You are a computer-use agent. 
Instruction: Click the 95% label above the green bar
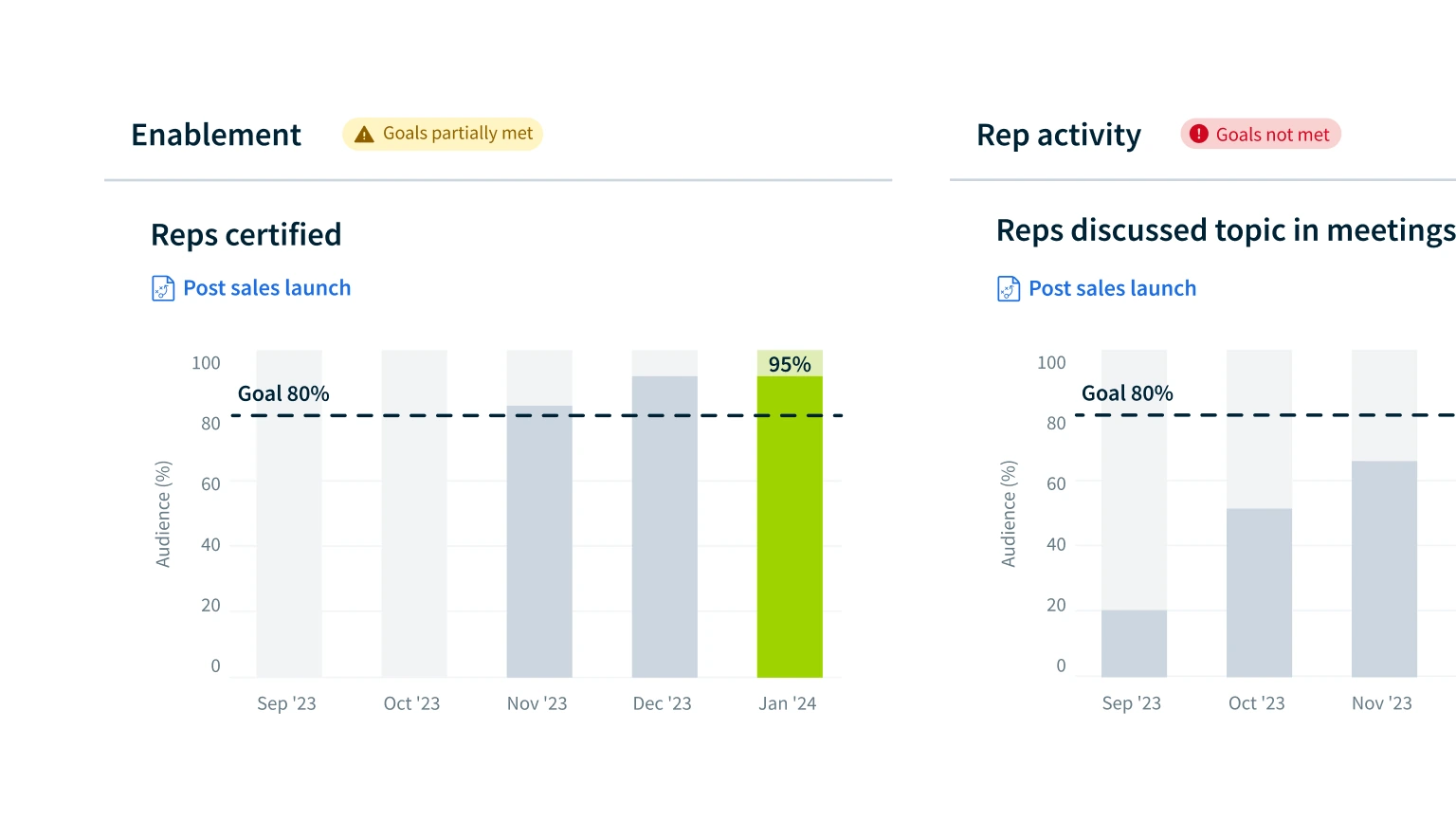[x=790, y=364]
